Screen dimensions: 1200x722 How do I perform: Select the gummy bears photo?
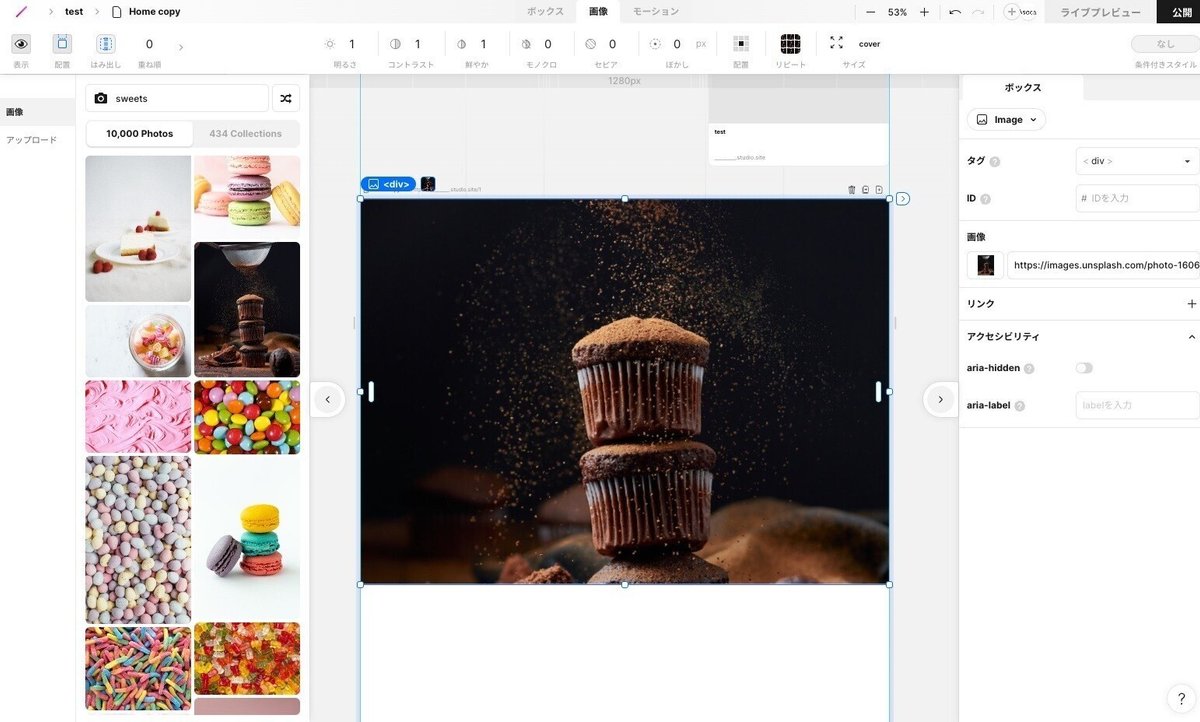point(247,658)
